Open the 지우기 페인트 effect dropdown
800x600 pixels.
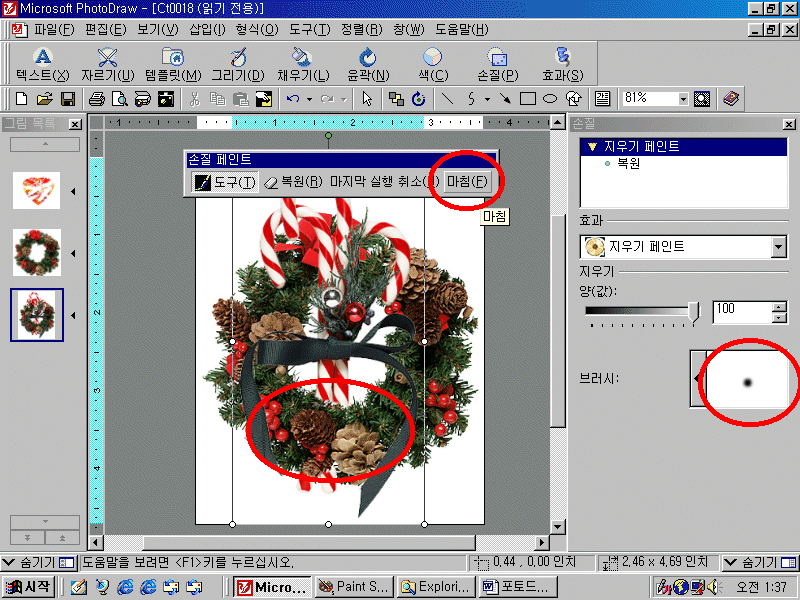pos(778,247)
